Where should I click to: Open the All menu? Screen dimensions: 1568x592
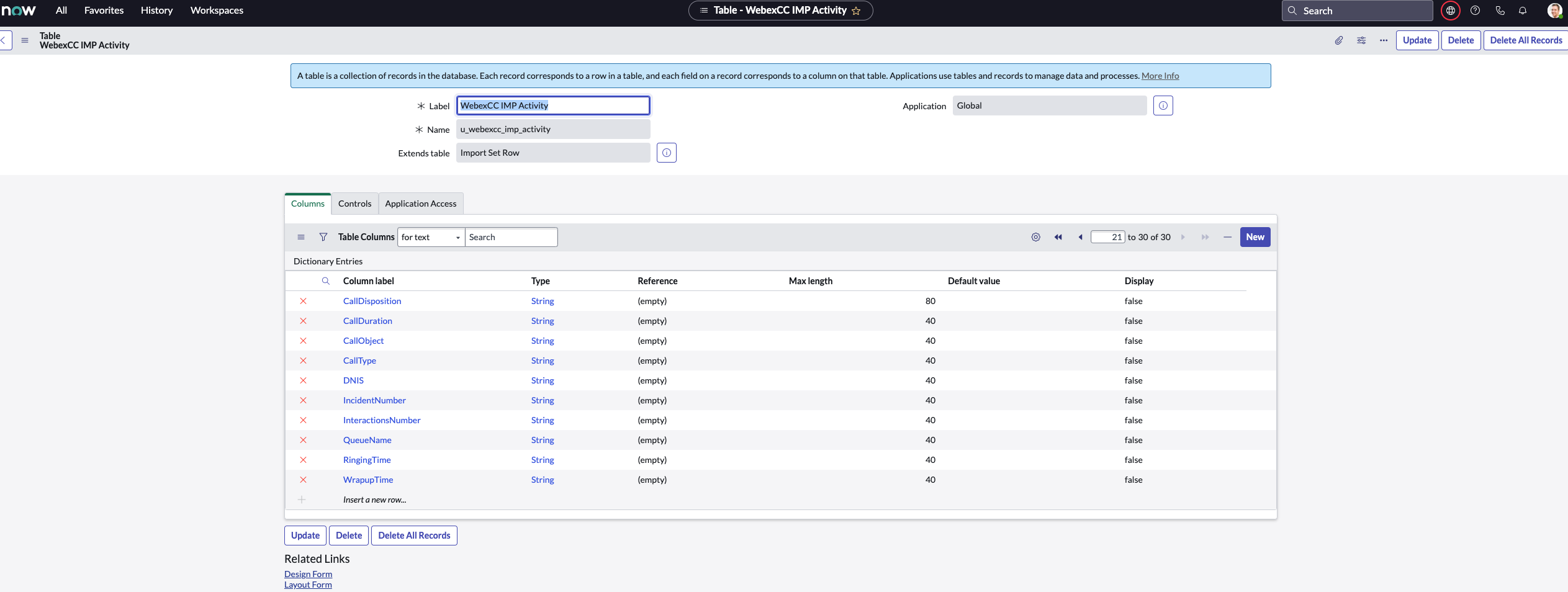61,11
